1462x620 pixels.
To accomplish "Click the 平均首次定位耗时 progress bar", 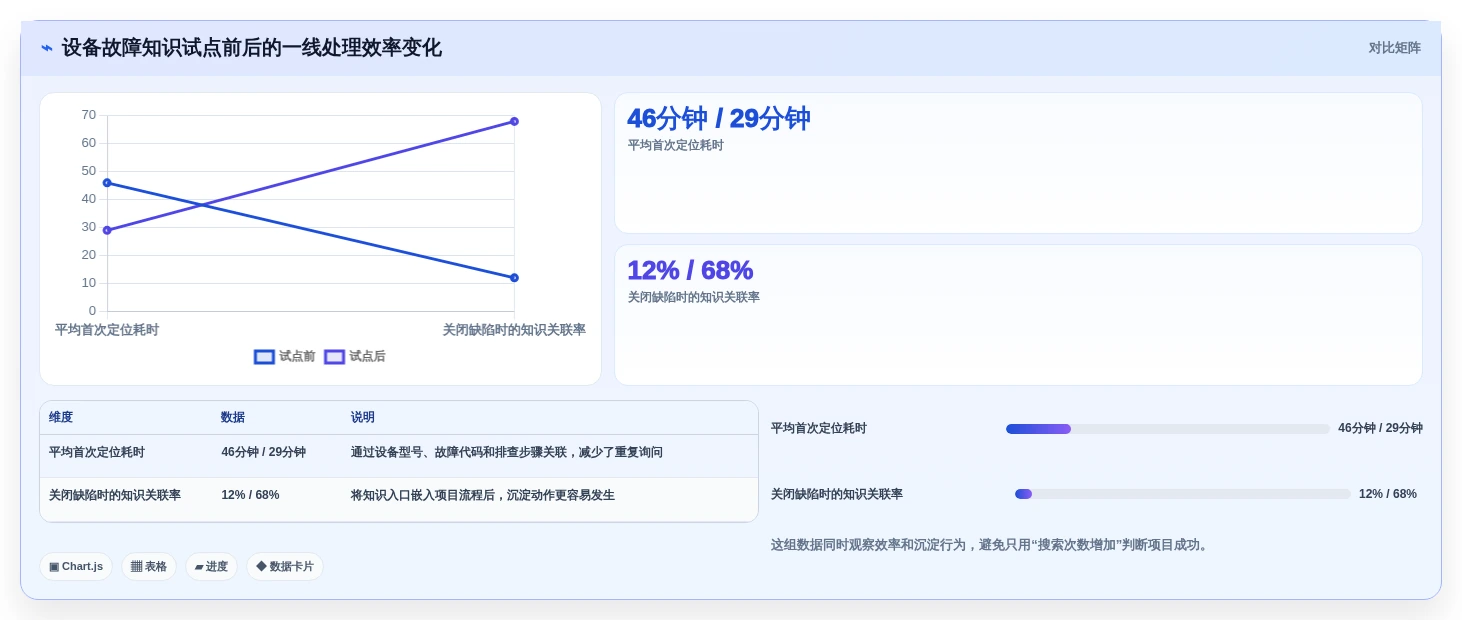I will pyautogui.click(x=1168, y=429).
